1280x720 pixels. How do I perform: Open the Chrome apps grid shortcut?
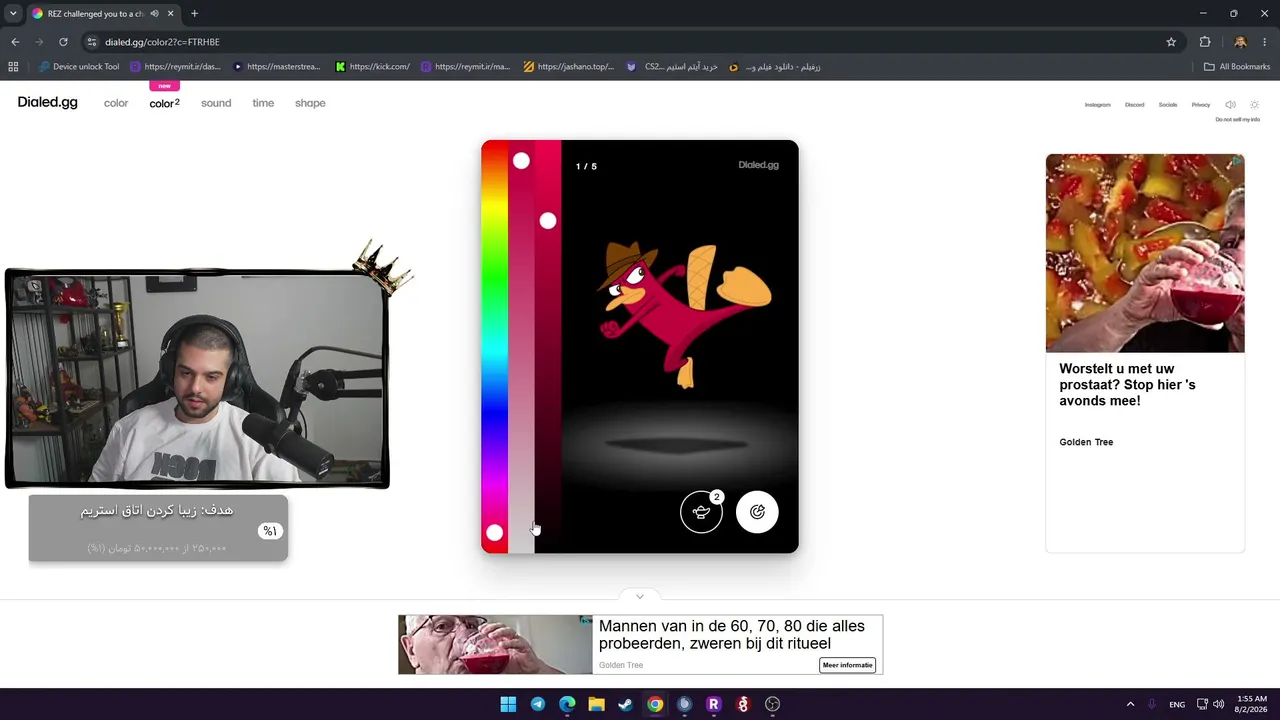point(13,67)
